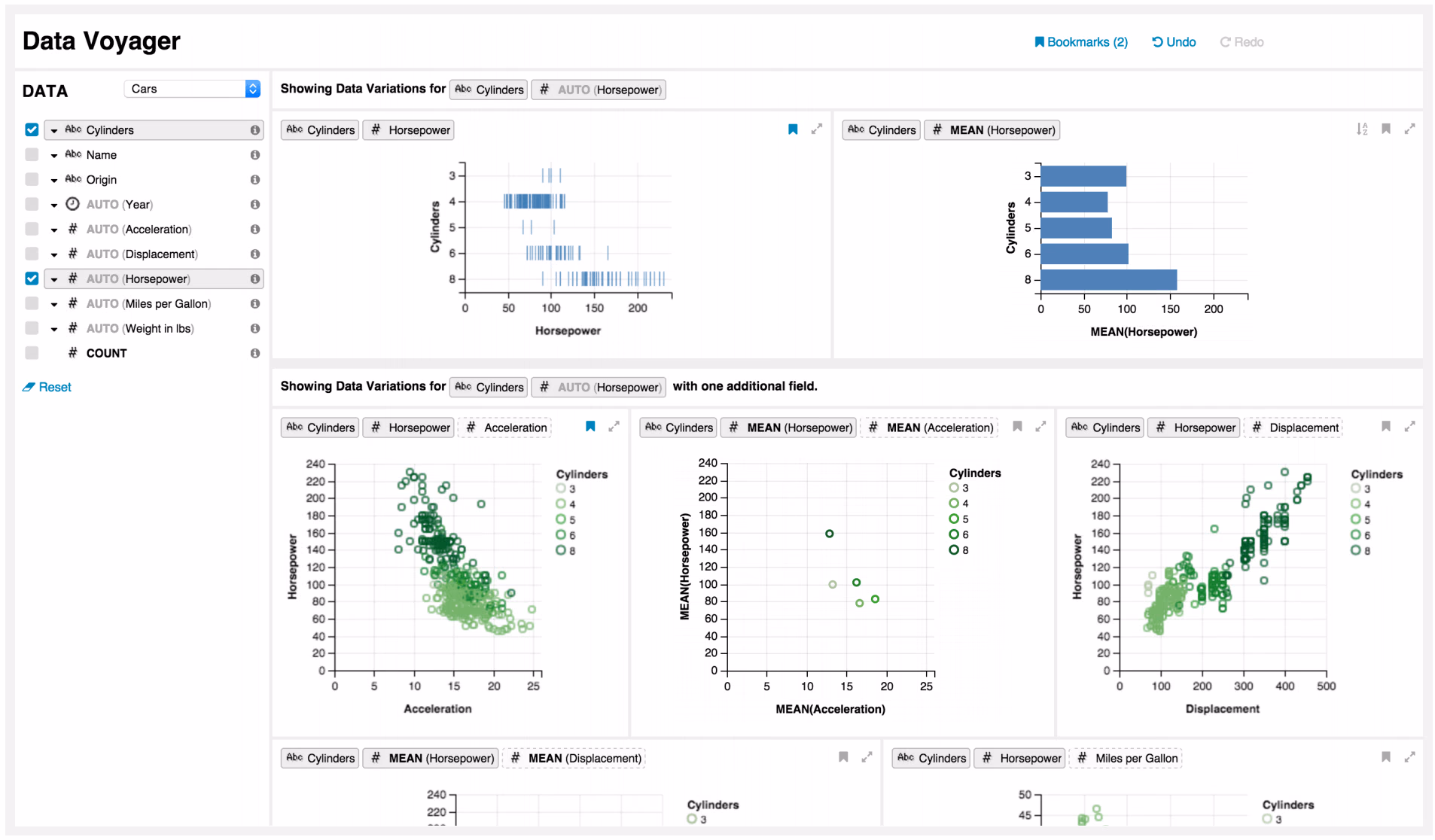Click the sort icon on MEAN(Horsepower) bar chart
The image size is (1435, 840).
[x=1361, y=129]
